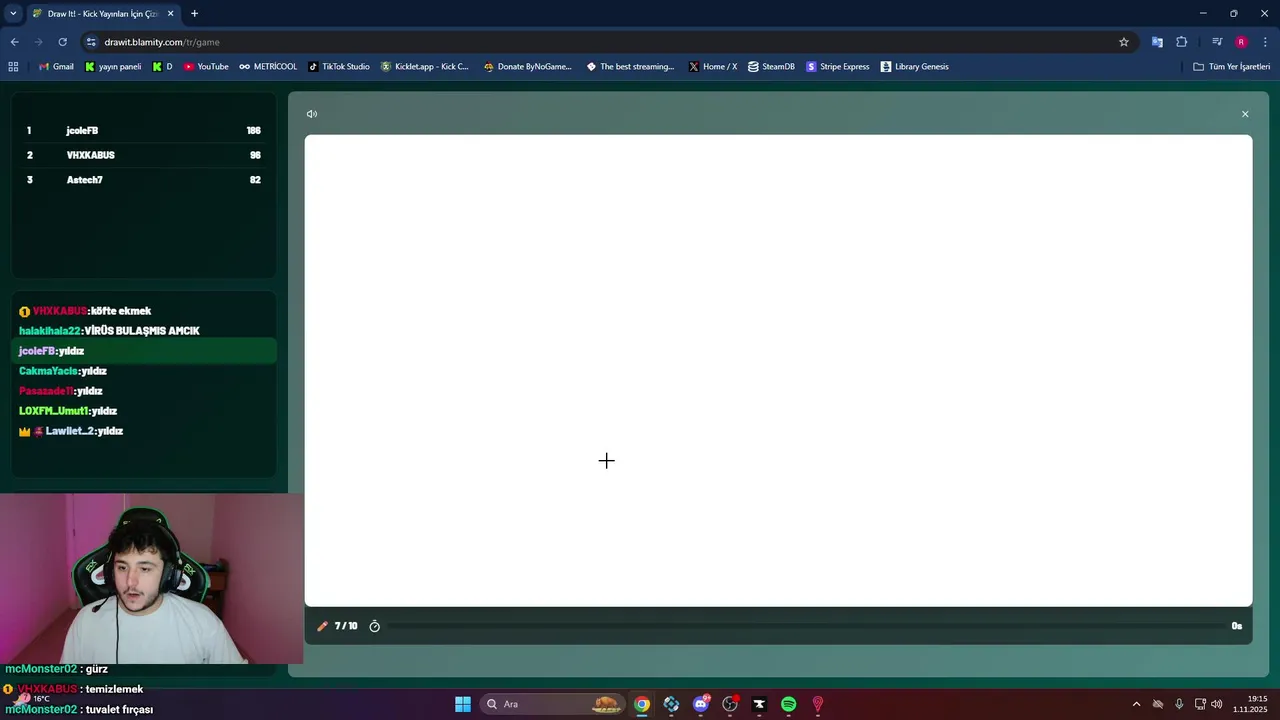Open Chrome from the taskbar
Screen dimensions: 1280x720
[642, 704]
